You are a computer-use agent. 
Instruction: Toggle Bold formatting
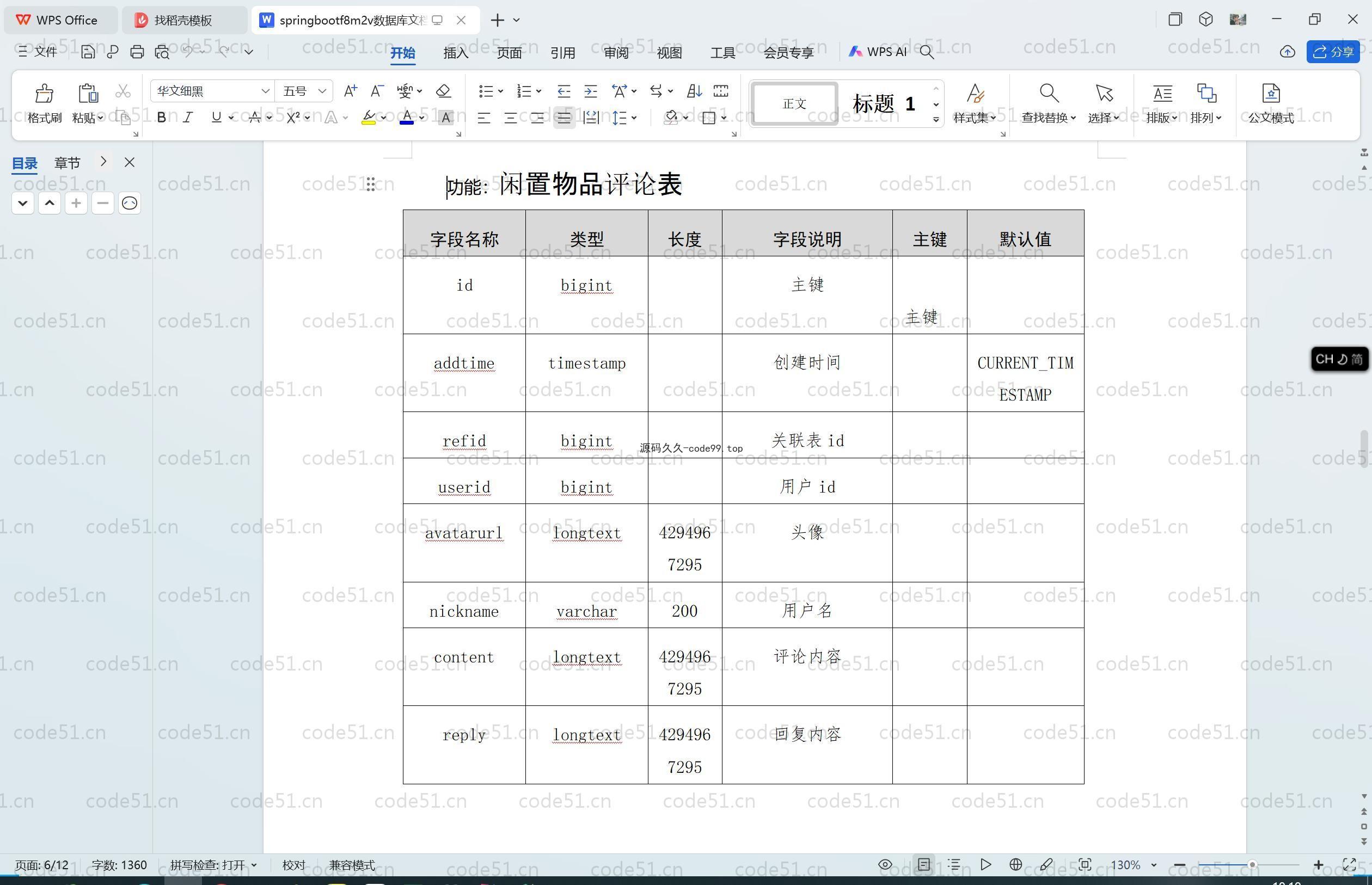tap(162, 118)
